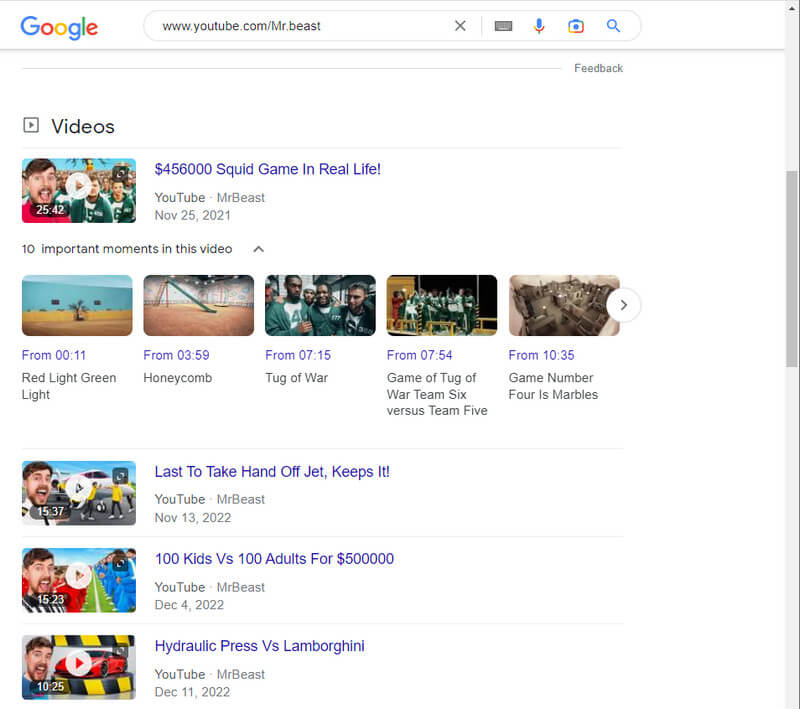Search by image using camera icon
Viewport: 800px width, 709px height.
(576, 26)
